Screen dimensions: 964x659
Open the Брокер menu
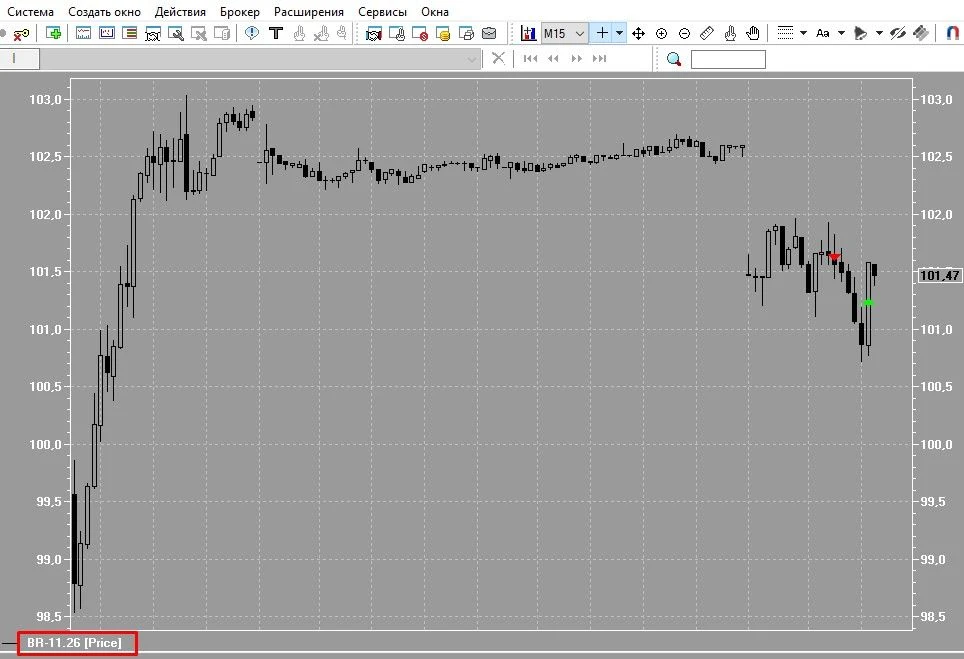coord(240,12)
